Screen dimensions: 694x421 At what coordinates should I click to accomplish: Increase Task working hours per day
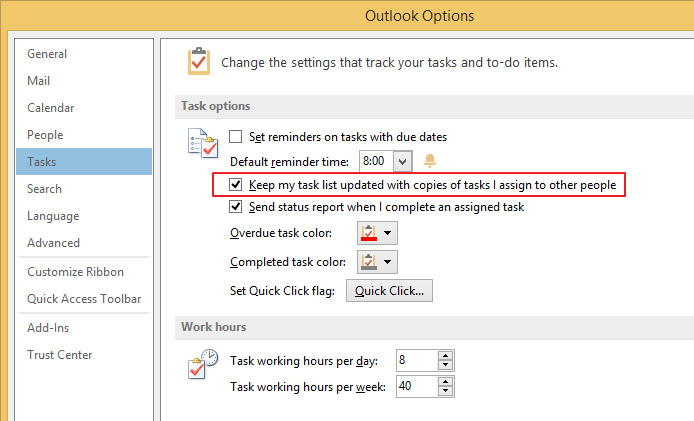click(445, 355)
